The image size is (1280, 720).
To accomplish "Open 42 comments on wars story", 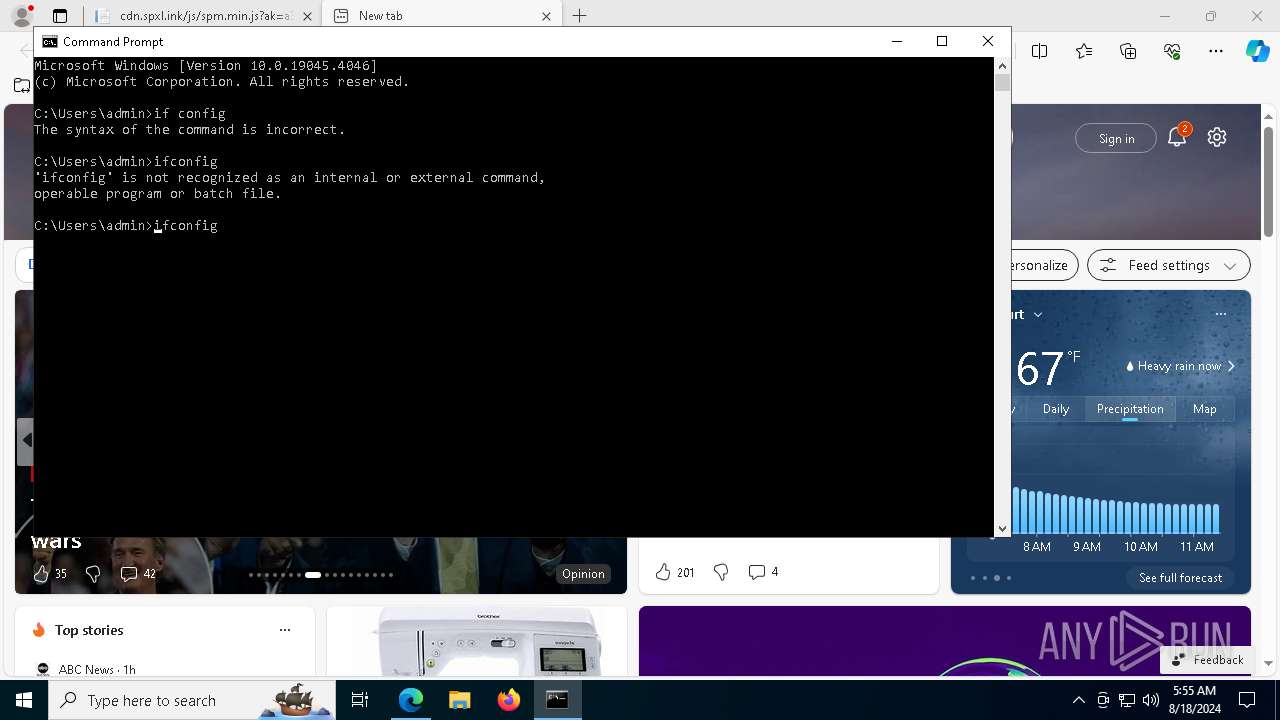I will (138, 574).
